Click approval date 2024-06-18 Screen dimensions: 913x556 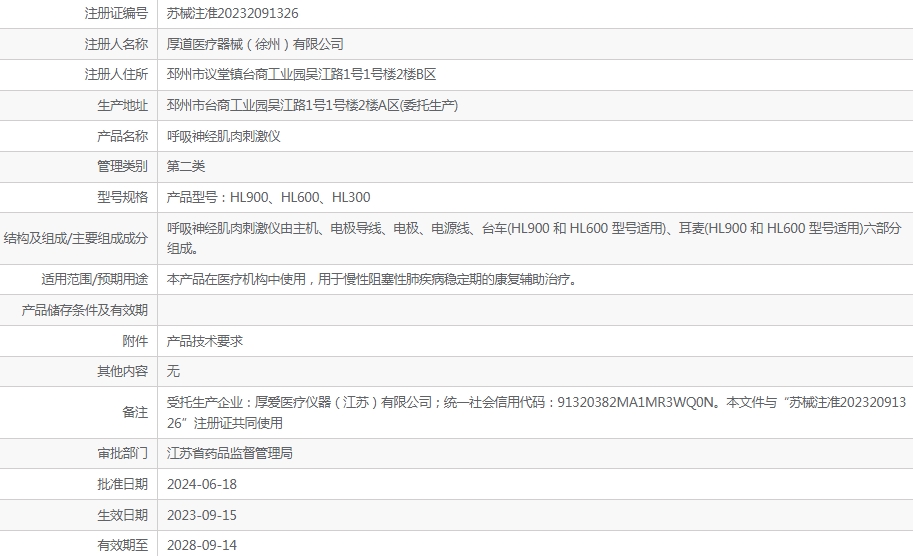202,484
